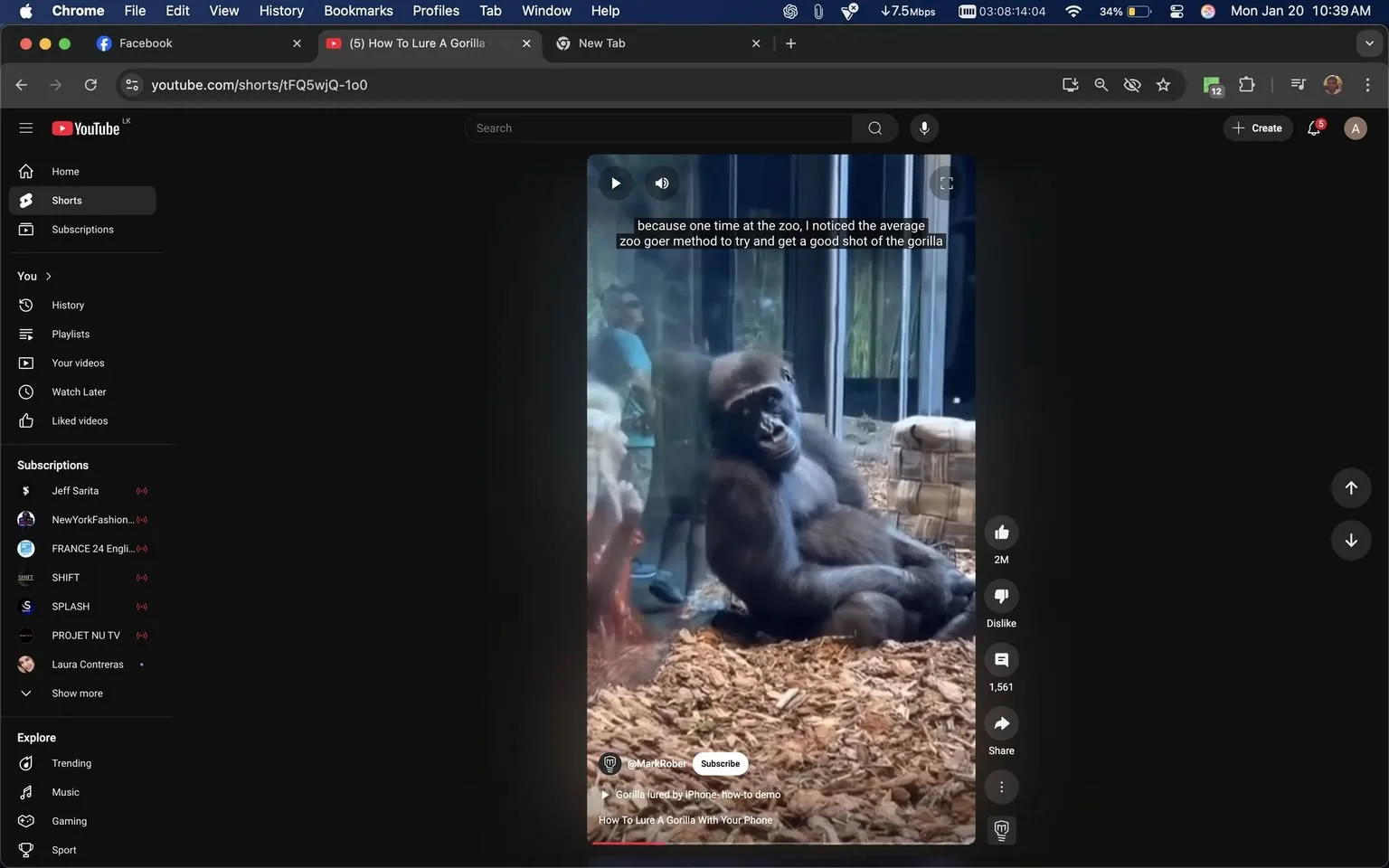Open YouTube notifications bell
This screenshot has width=1389, height=868.
1314,127
